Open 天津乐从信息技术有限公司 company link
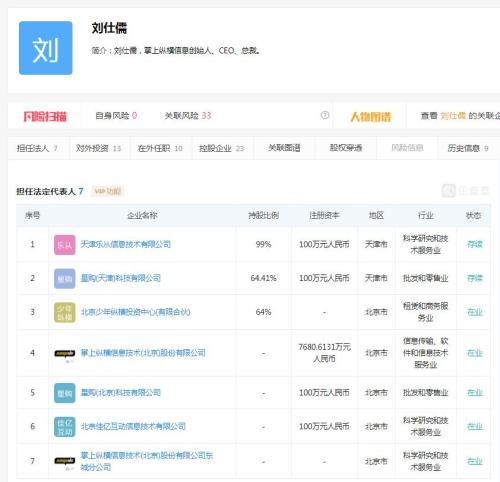Image resolution: width=500 pixels, height=482 pixels. [x=126, y=244]
